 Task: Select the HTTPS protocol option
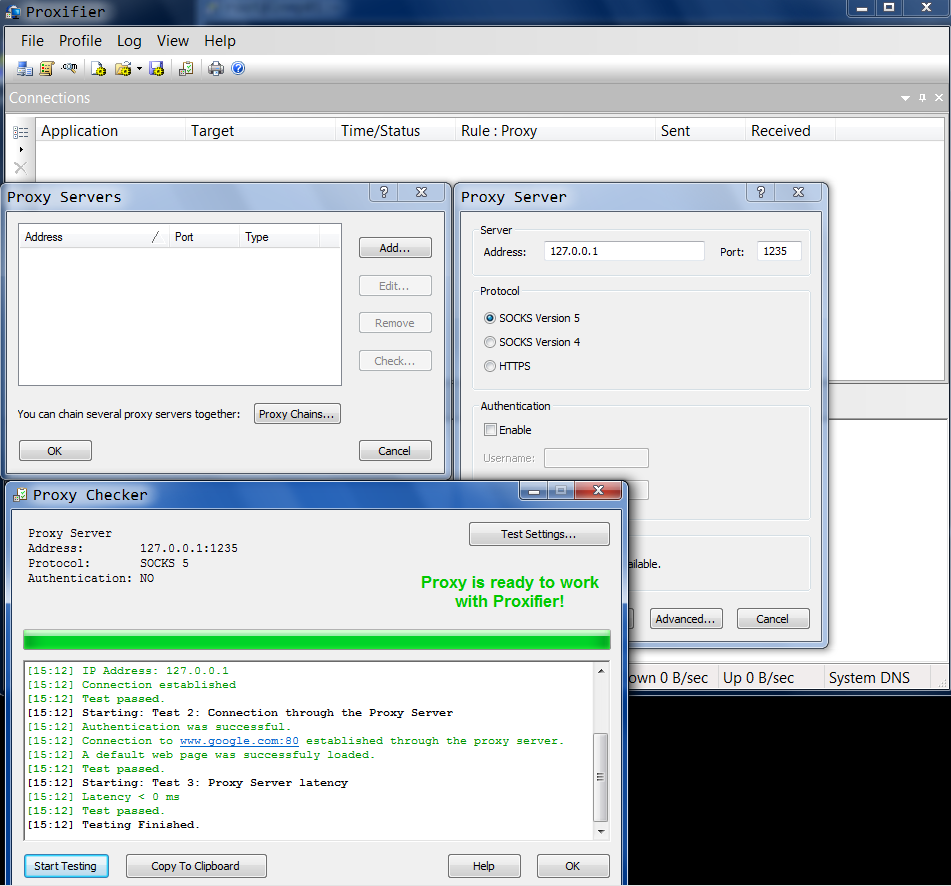[x=508, y=366]
